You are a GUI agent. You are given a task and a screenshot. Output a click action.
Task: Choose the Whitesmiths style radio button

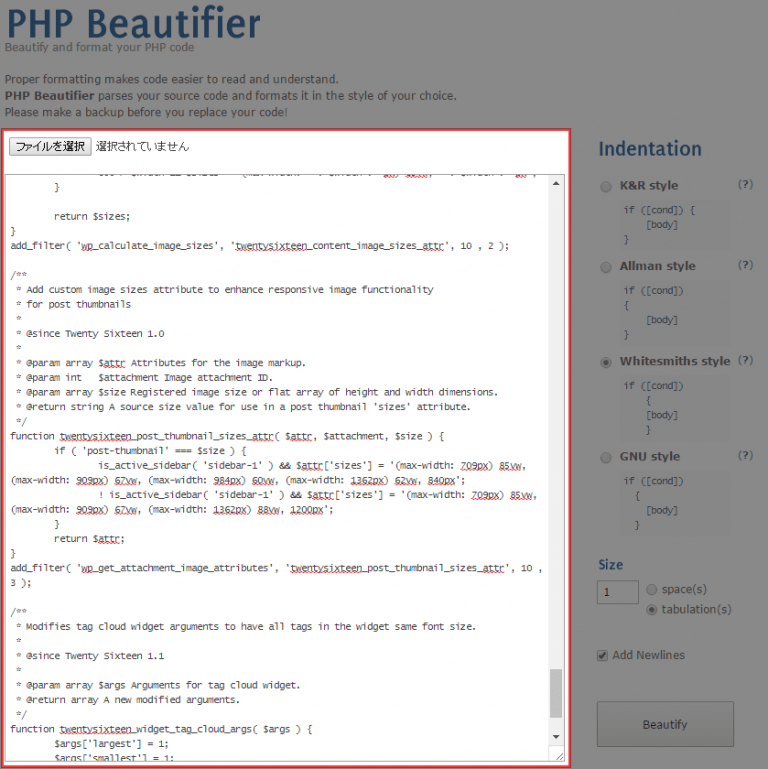(606, 362)
